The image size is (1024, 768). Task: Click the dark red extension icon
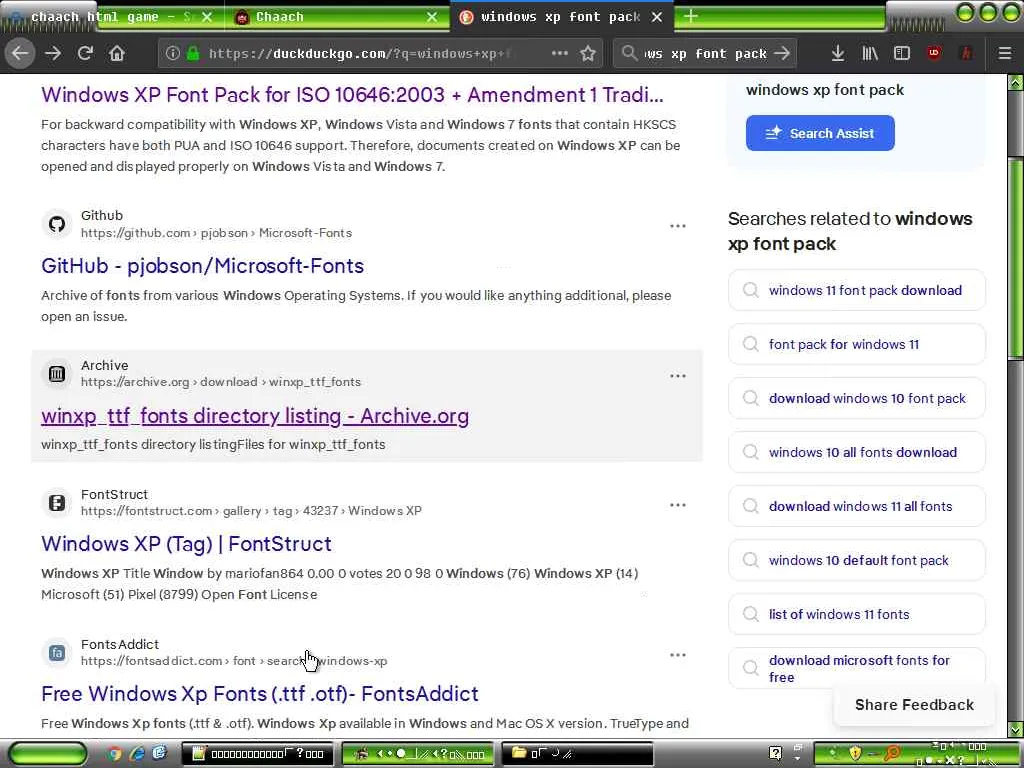pos(966,53)
